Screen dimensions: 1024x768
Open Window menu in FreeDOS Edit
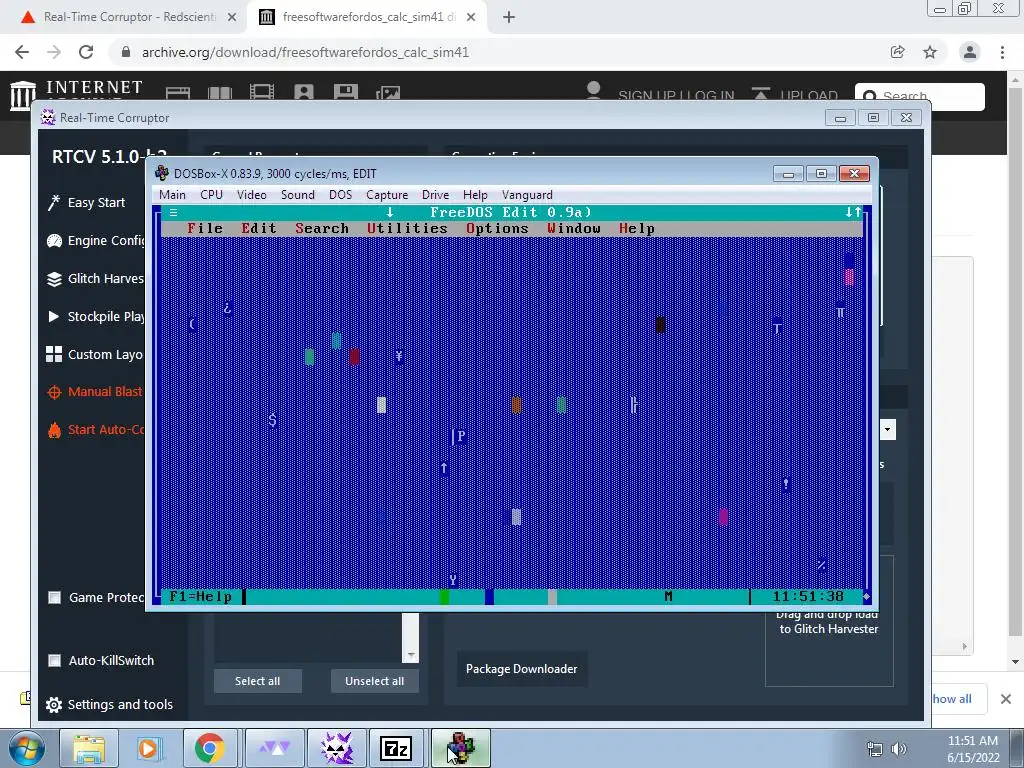[x=574, y=229]
